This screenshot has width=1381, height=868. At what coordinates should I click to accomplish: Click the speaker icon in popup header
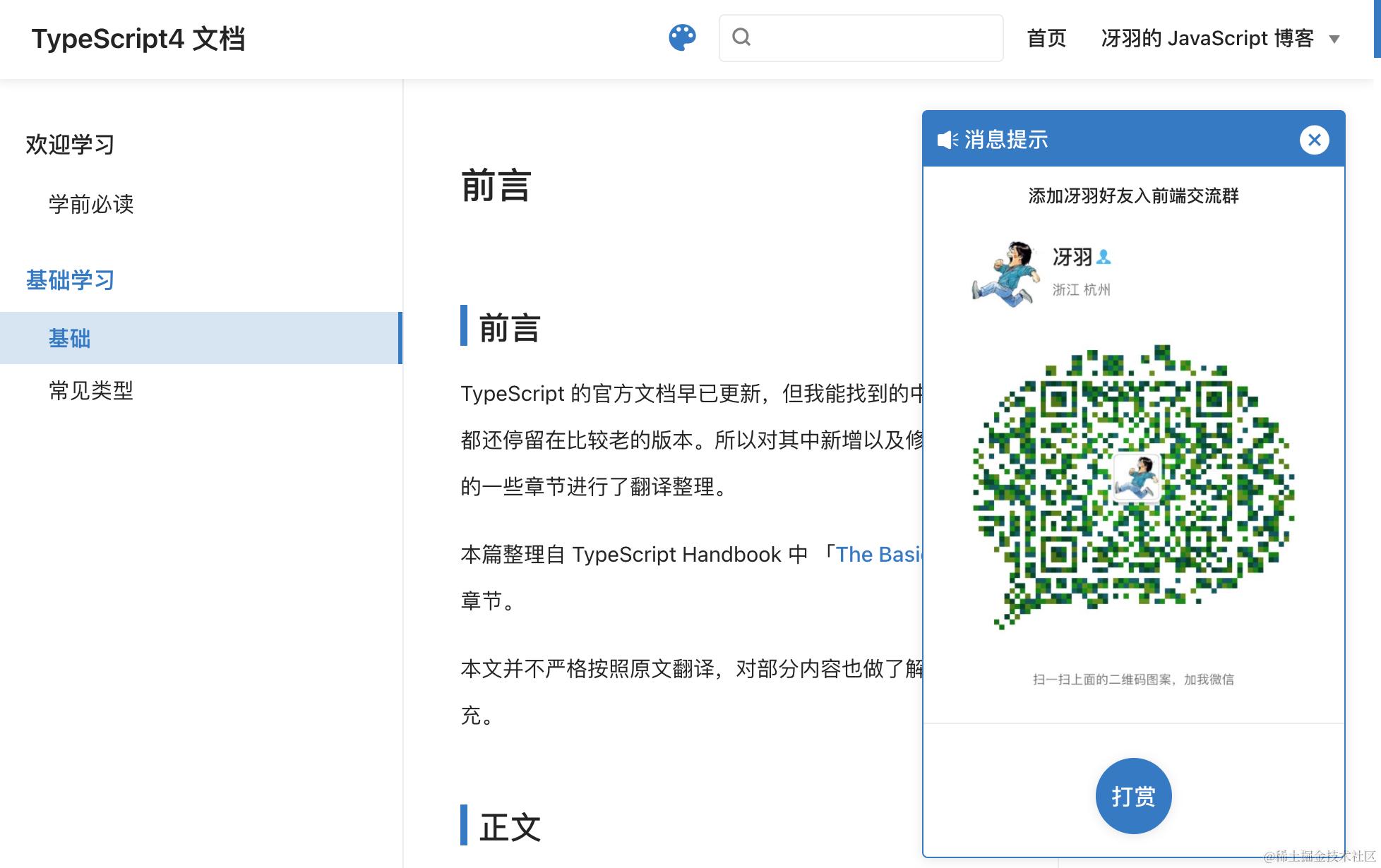pos(947,140)
